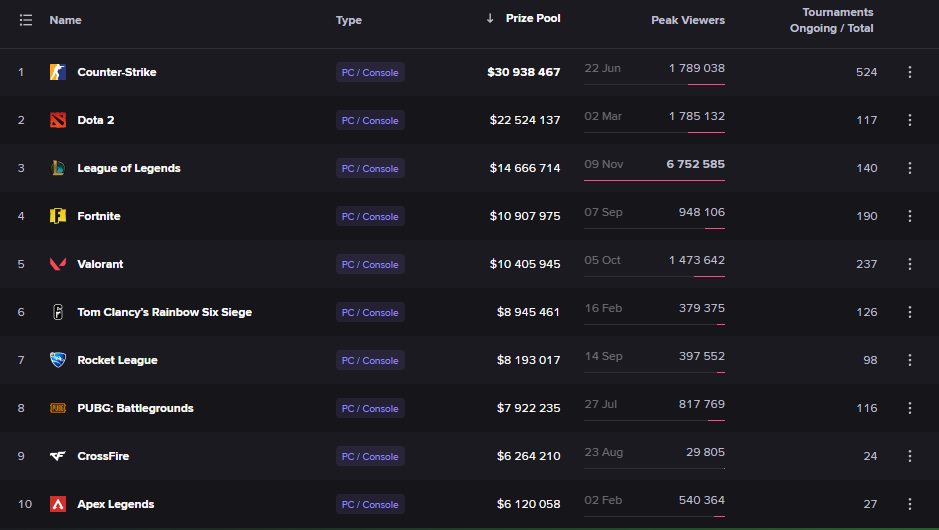
Task: Click the PUBG: Battlegrounds icon
Action: coord(58,408)
